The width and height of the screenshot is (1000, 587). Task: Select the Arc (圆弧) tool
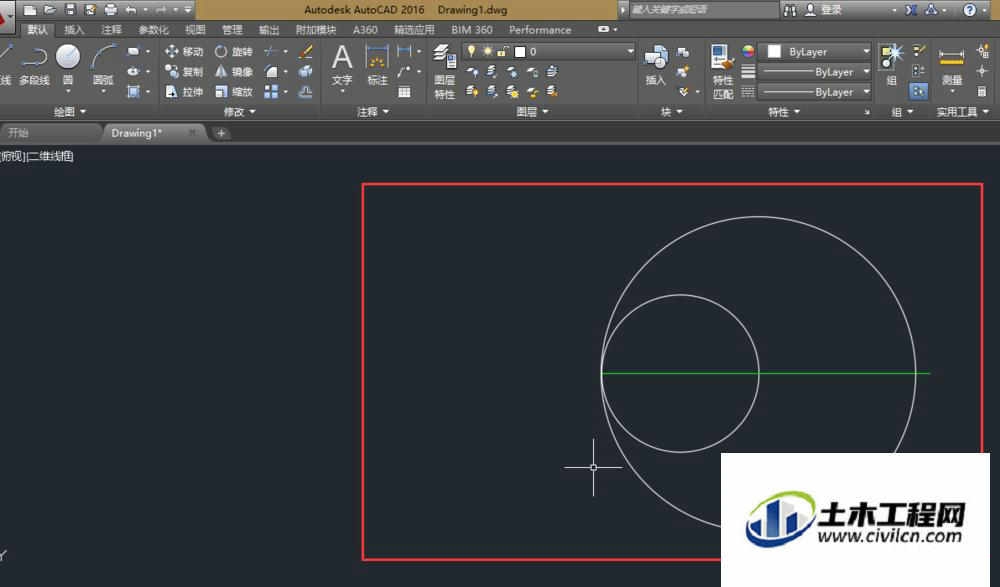coord(103,67)
